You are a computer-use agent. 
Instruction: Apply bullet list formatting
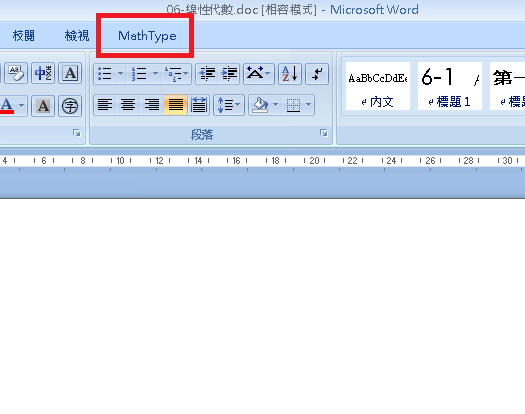pyautogui.click(x=105, y=74)
